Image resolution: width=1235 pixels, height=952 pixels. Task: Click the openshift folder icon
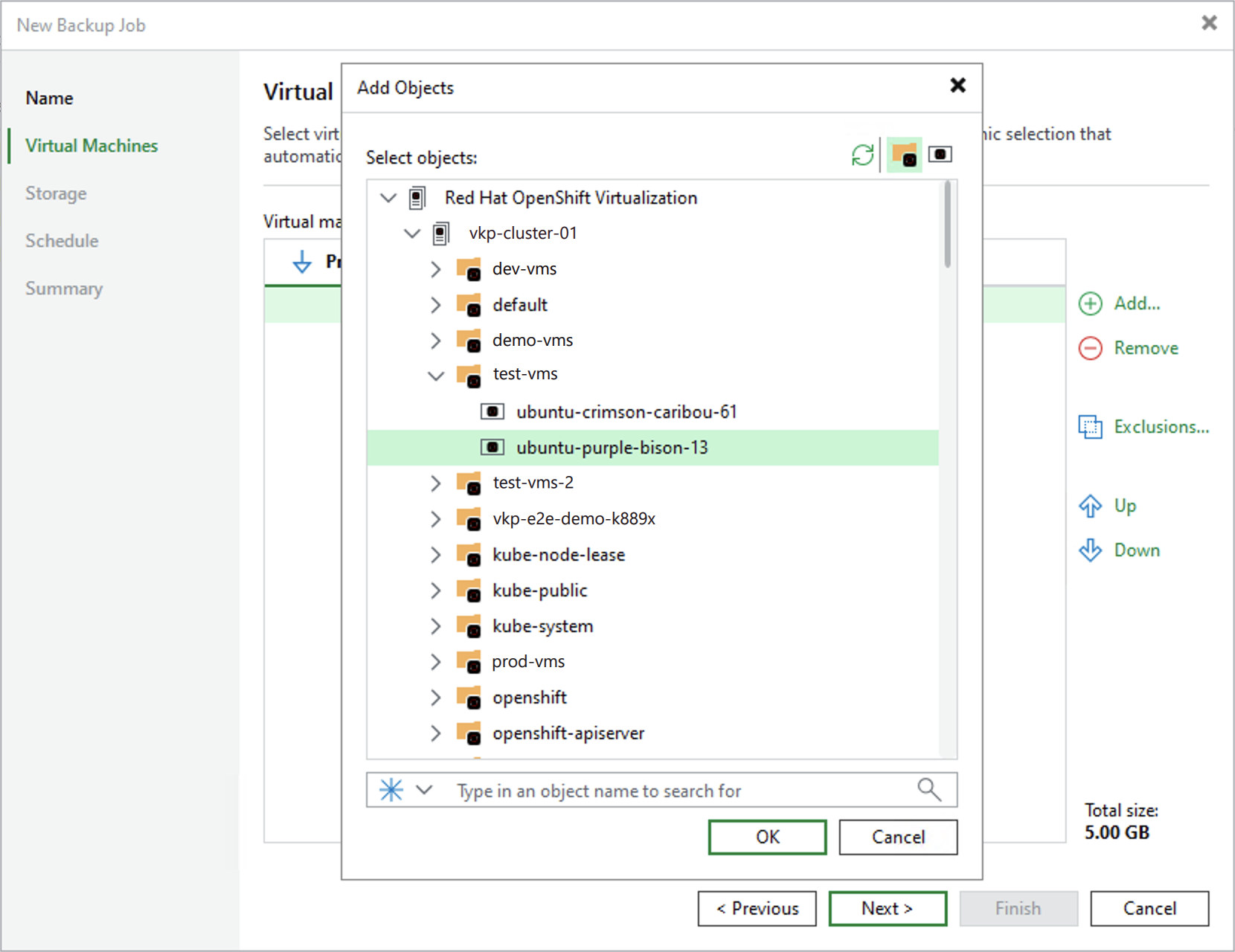(469, 698)
